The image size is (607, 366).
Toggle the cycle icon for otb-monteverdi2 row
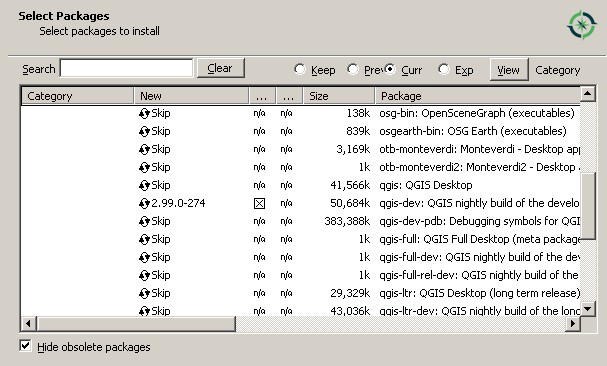click(144, 168)
